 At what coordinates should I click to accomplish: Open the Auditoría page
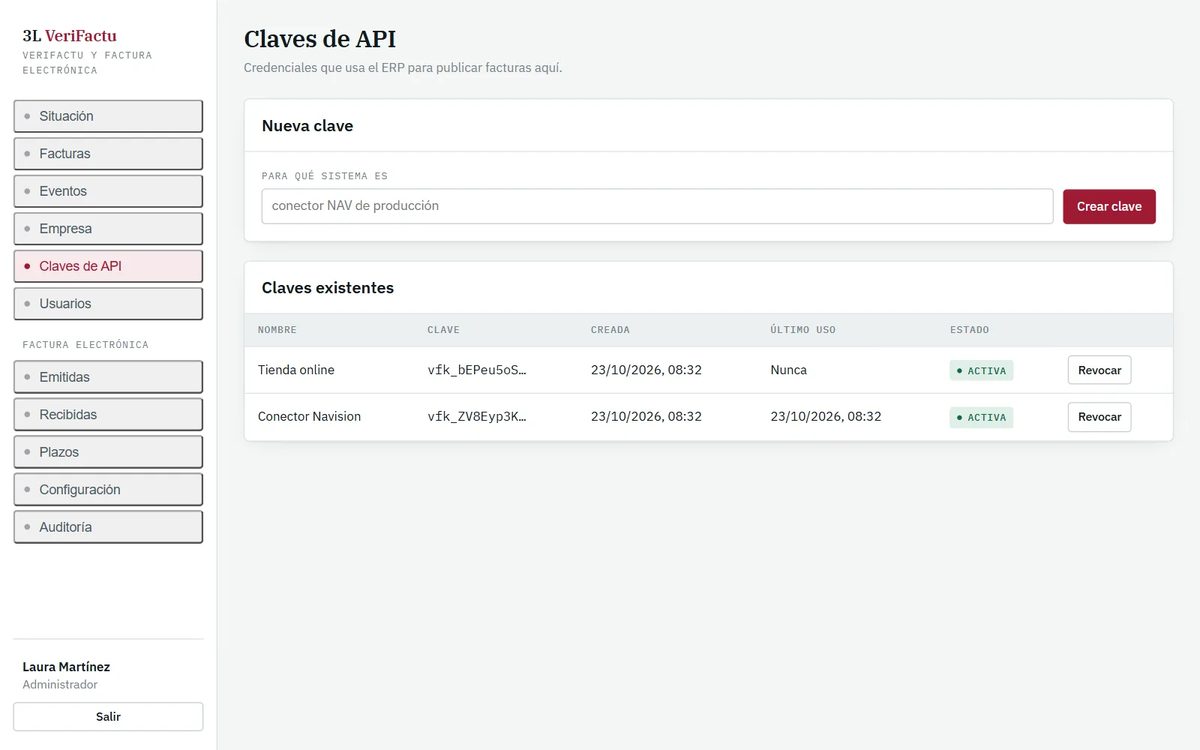108,527
